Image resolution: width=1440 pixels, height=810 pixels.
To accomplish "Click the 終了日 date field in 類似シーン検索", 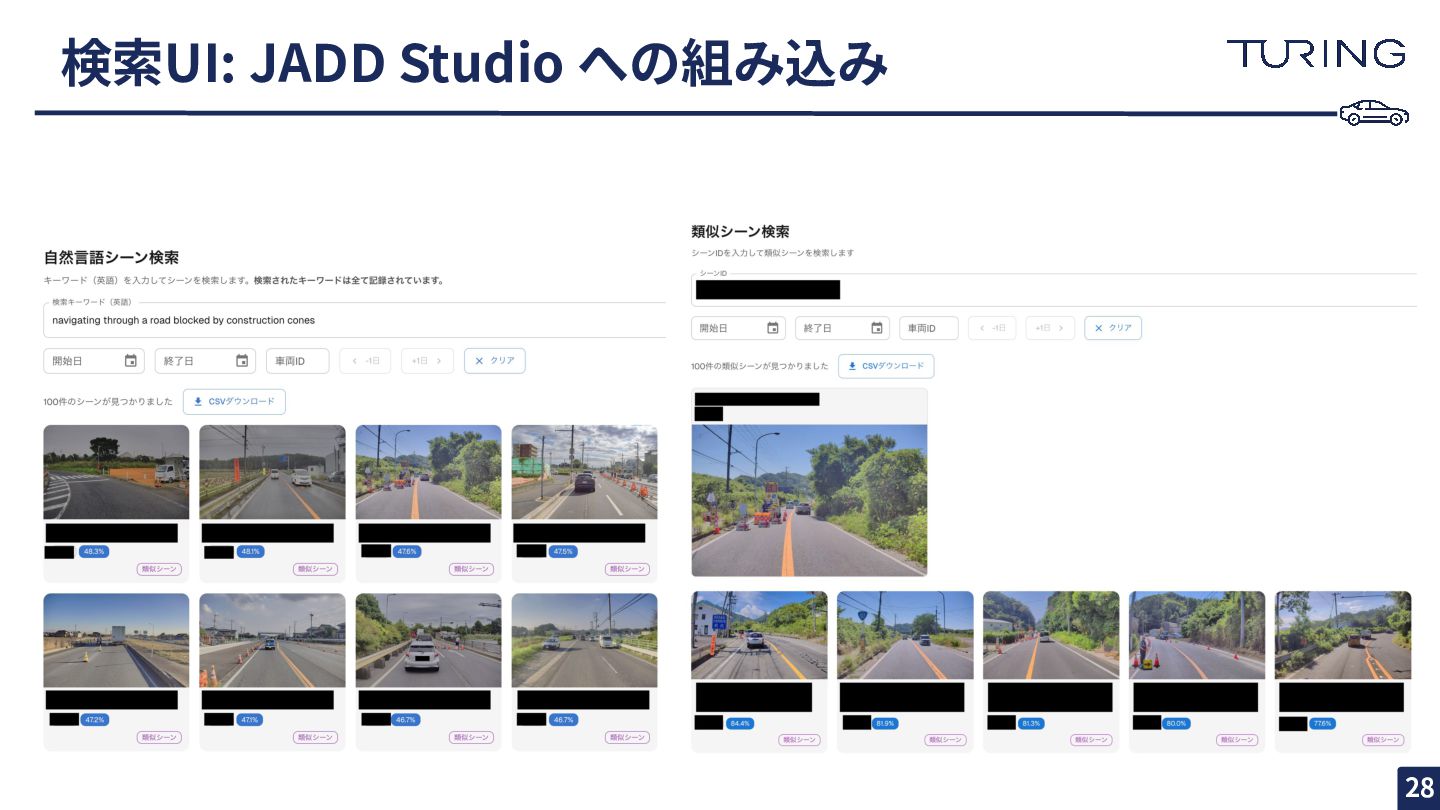I will click(841, 328).
